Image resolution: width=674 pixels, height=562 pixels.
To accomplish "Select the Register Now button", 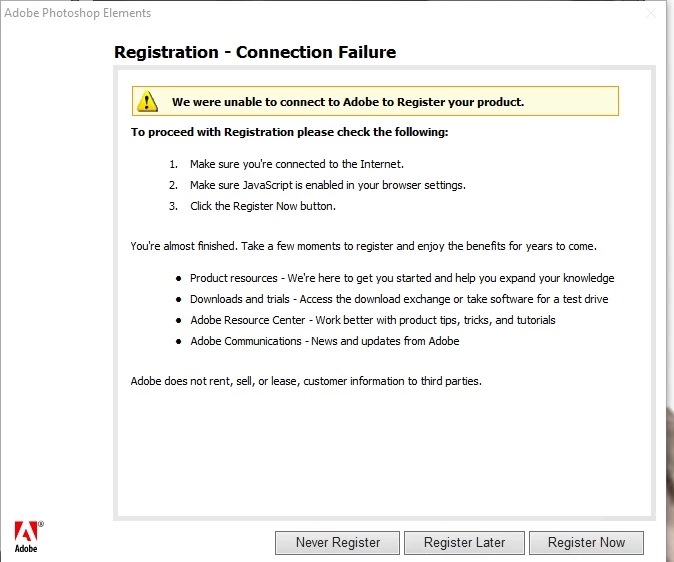I will click(586, 543).
